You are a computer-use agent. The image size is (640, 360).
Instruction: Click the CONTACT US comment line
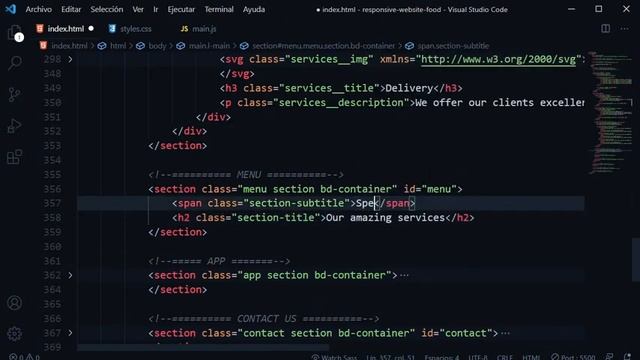264,318
